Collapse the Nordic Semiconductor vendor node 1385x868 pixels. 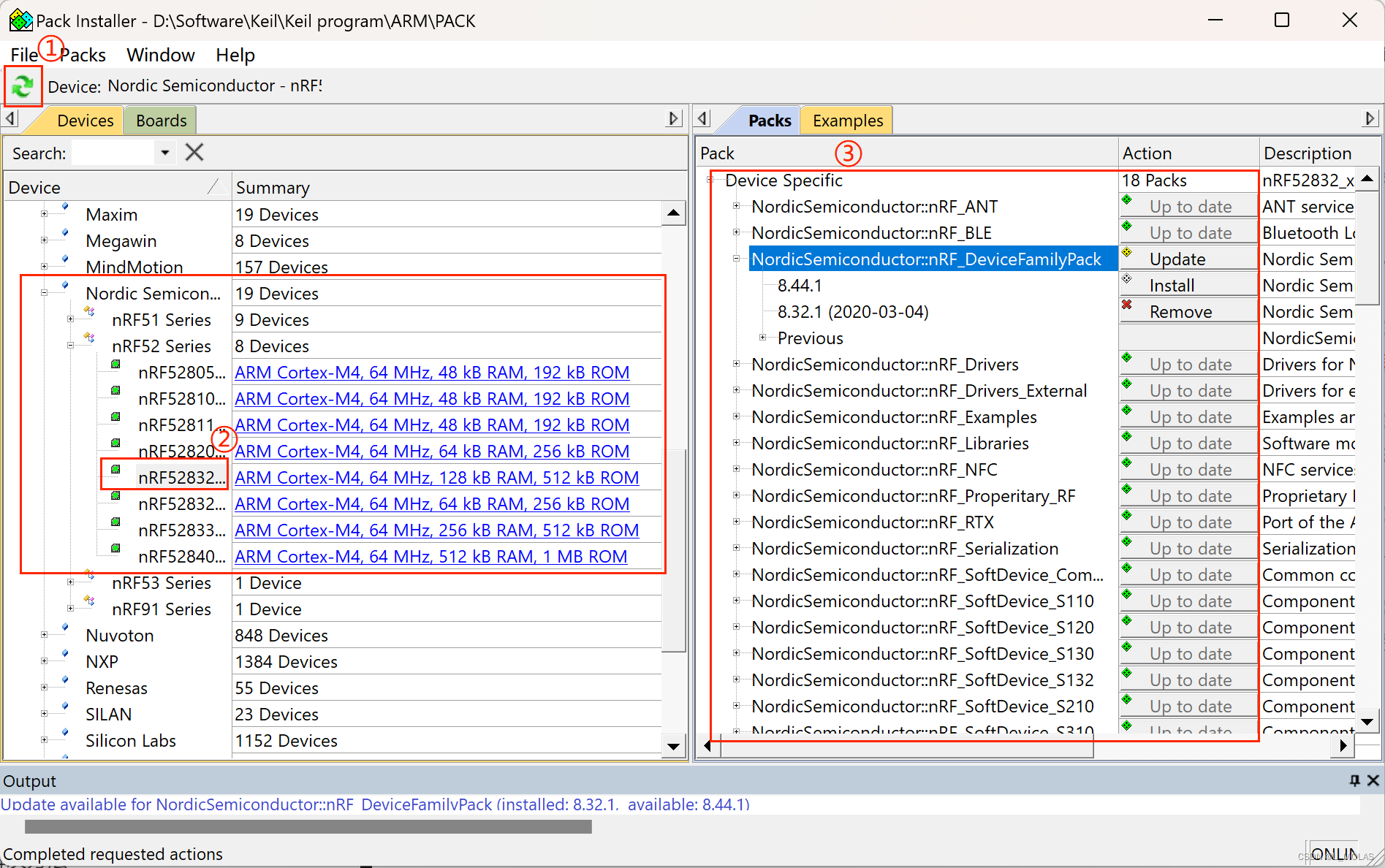44,293
